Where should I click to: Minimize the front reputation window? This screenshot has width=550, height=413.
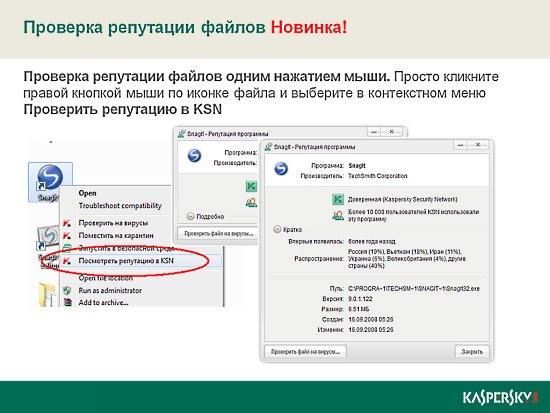pyautogui.click(x=461, y=145)
